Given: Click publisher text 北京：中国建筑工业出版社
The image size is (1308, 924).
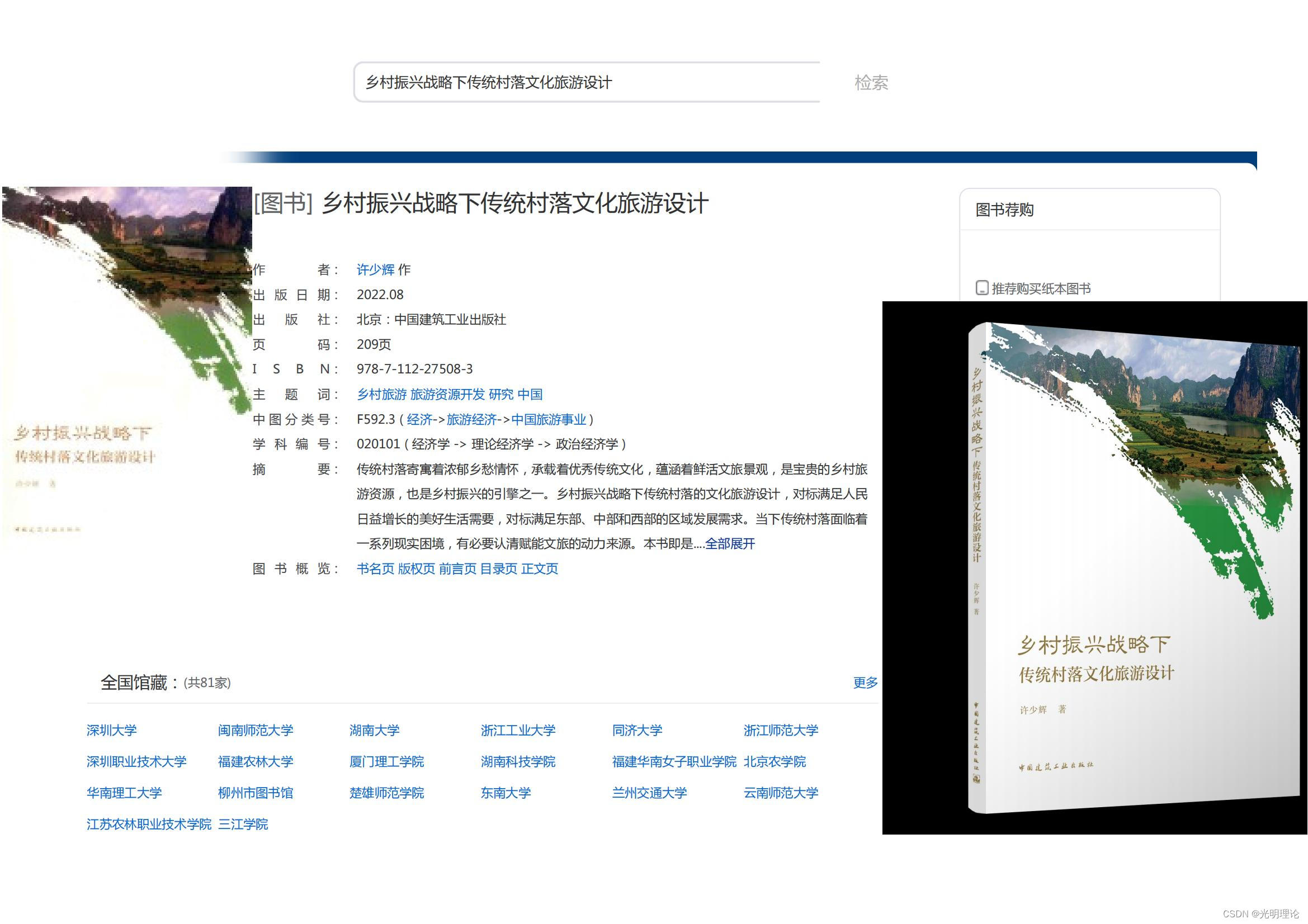Looking at the screenshot, I should [431, 319].
